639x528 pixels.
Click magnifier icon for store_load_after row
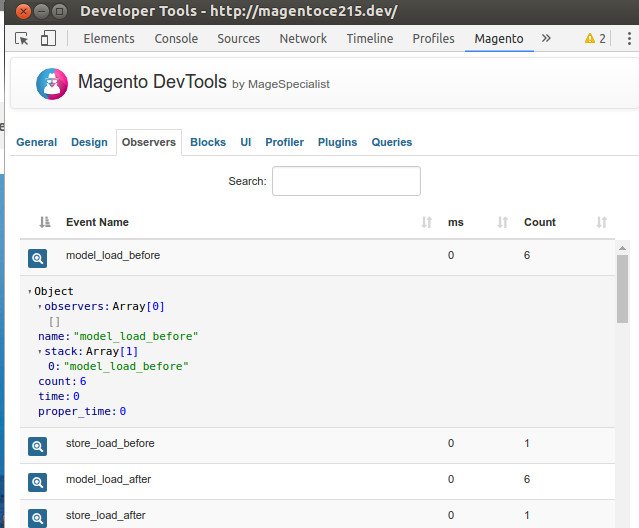37,517
